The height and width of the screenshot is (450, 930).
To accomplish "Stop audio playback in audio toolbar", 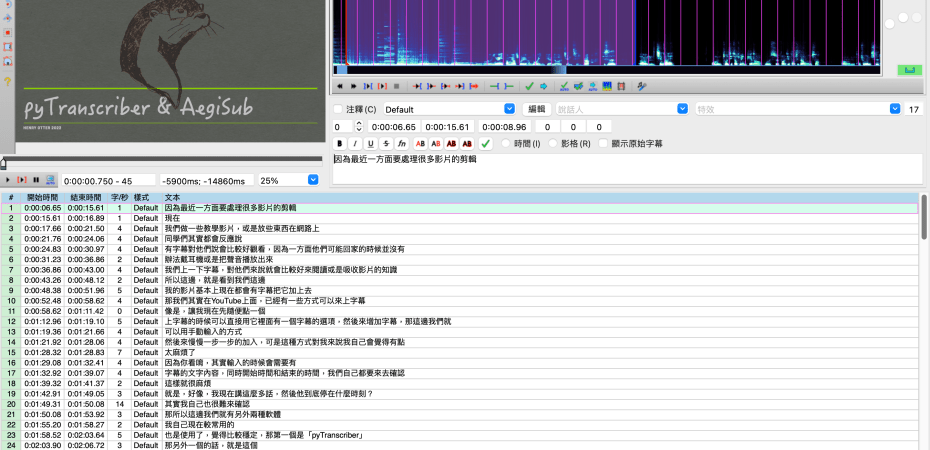I will [x=396, y=87].
